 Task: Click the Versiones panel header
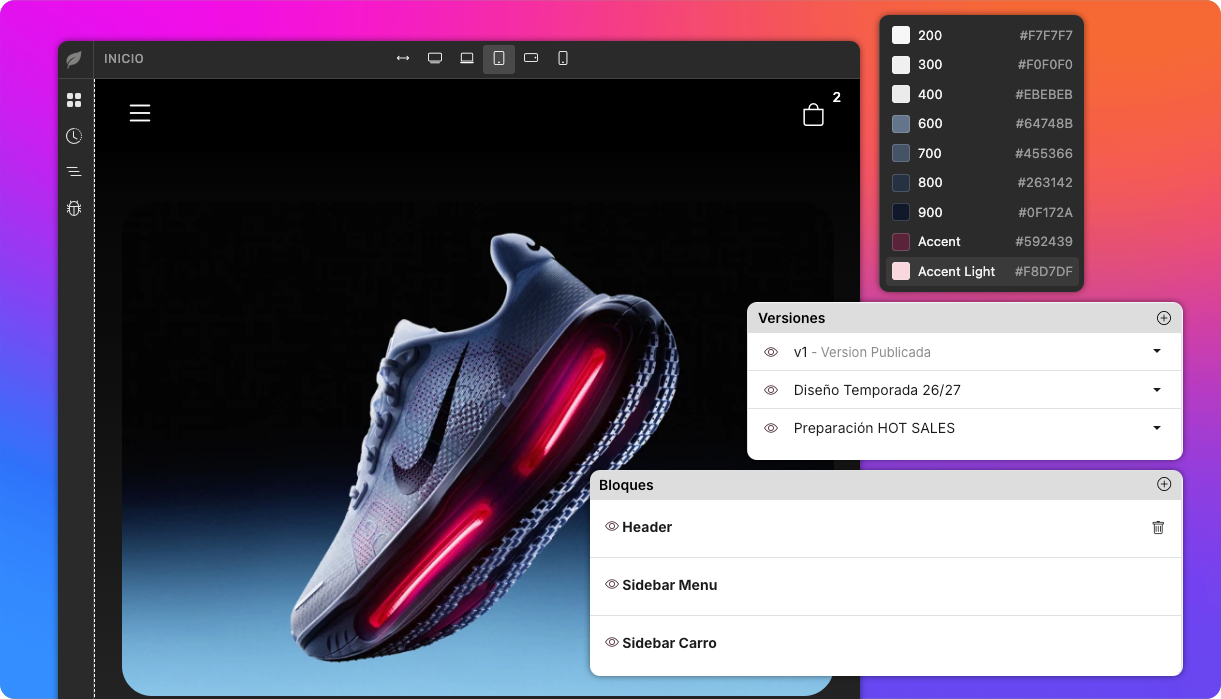coord(965,318)
